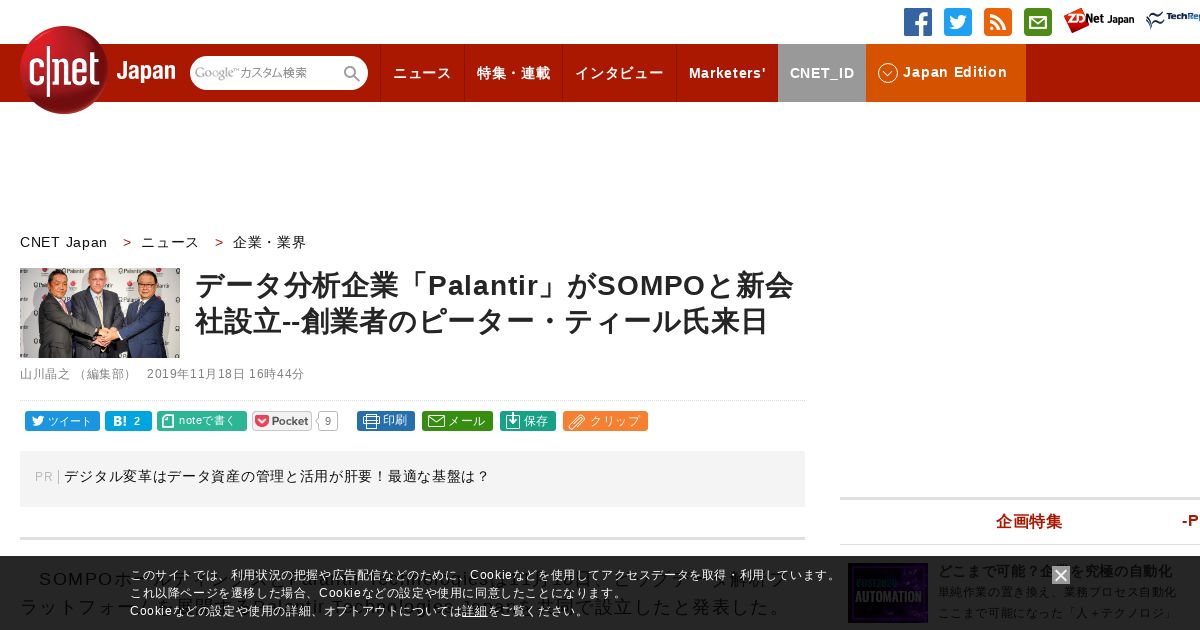Screen dimensions: 1200x630
Task: Go to 企業・業界 breadcrumb link
Action: pos(270,242)
